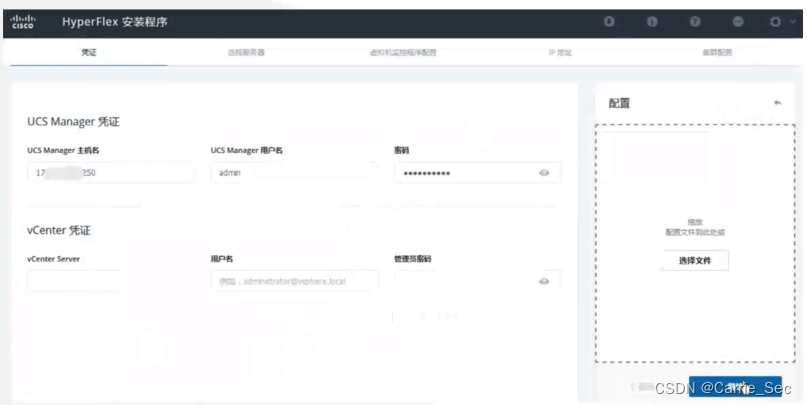Click the UCS Manager 用户名 field with admin
807x405 pixels.
coord(294,173)
